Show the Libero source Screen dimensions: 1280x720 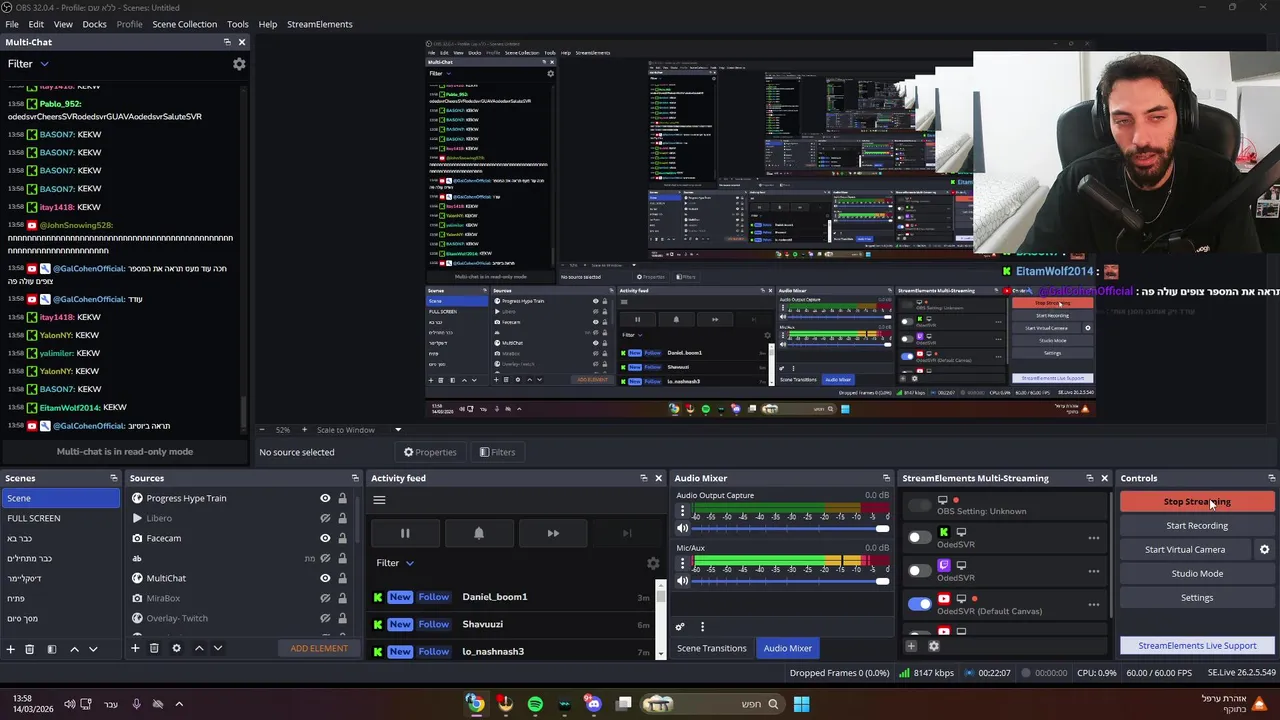tap(325, 518)
